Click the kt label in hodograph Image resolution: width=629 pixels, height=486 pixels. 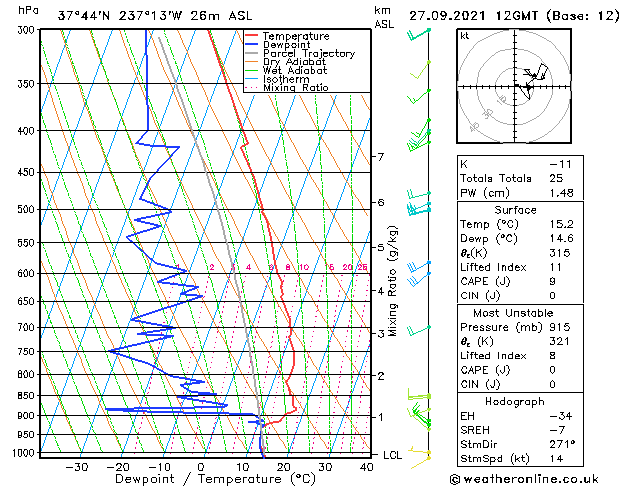click(465, 36)
